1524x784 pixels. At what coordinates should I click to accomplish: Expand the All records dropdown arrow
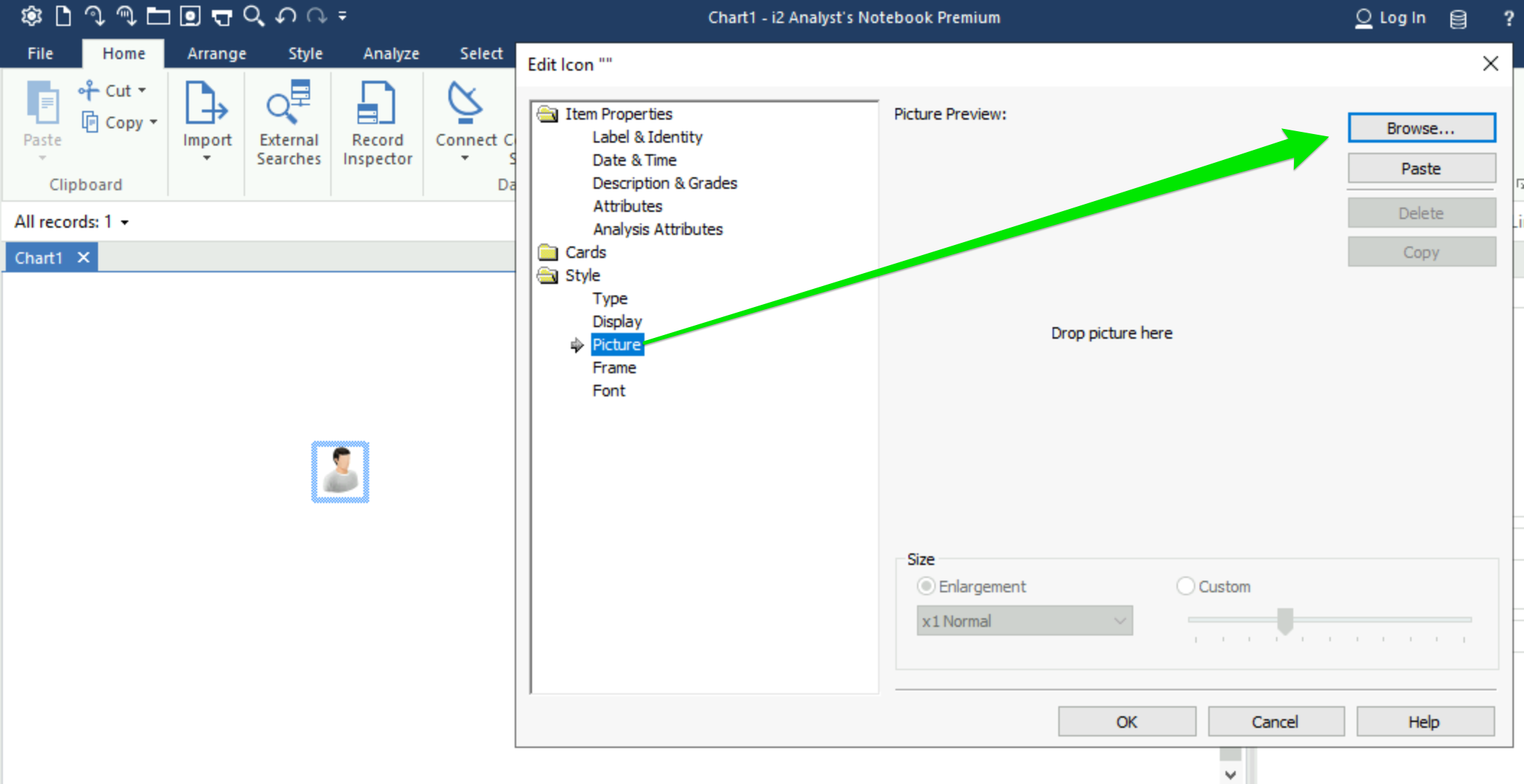click(125, 223)
